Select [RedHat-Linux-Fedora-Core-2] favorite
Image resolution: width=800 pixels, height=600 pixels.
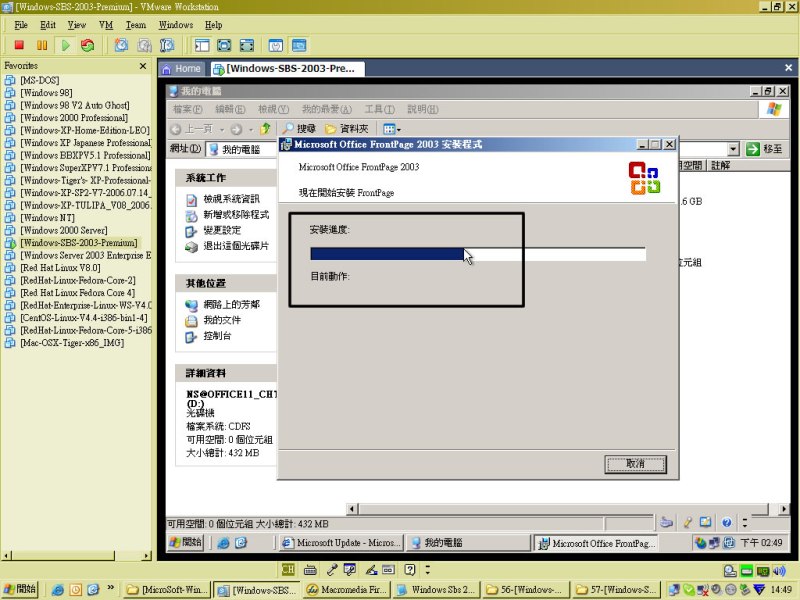[78, 280]
